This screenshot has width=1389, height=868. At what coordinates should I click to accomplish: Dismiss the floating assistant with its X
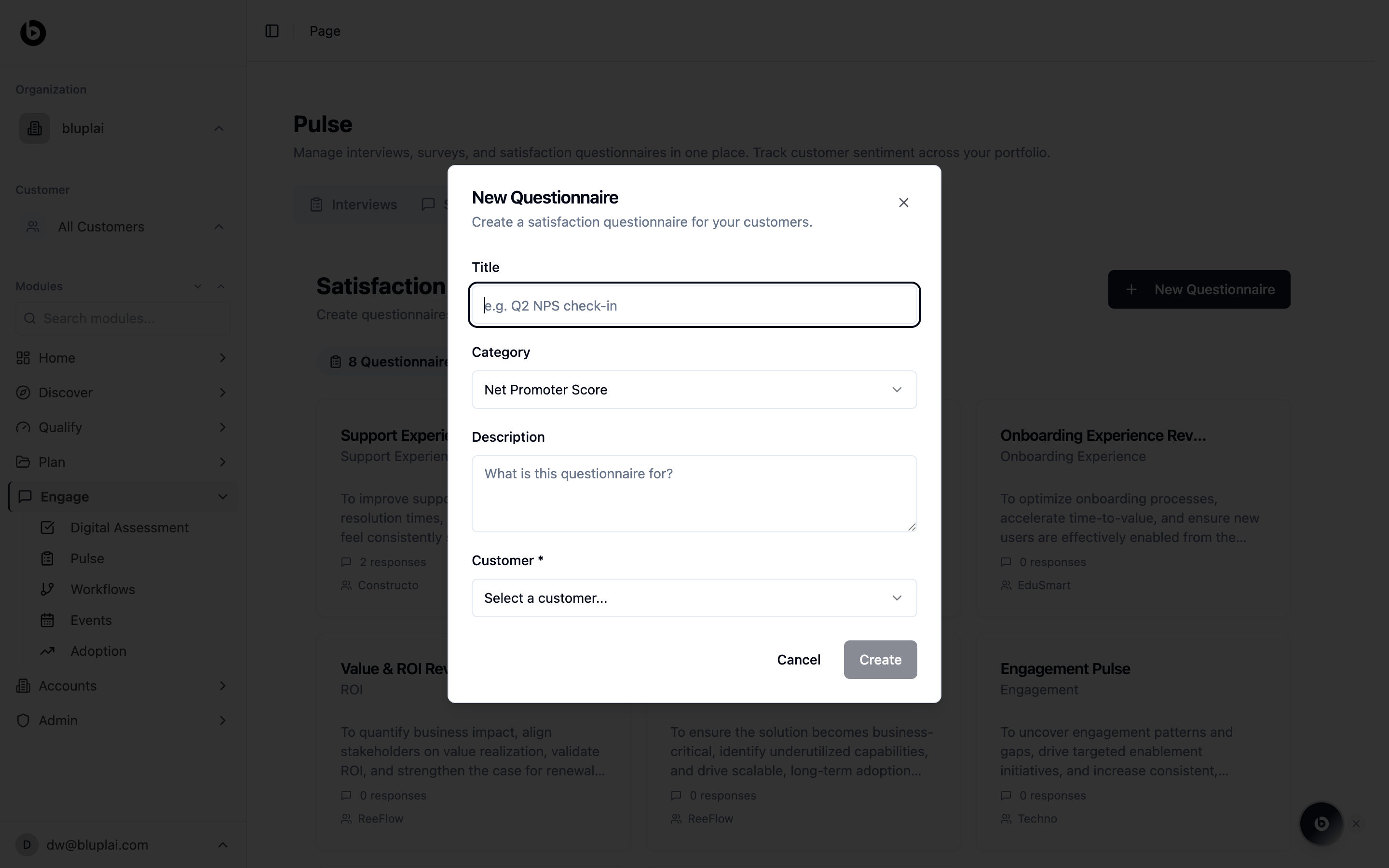coord(1356,824)
